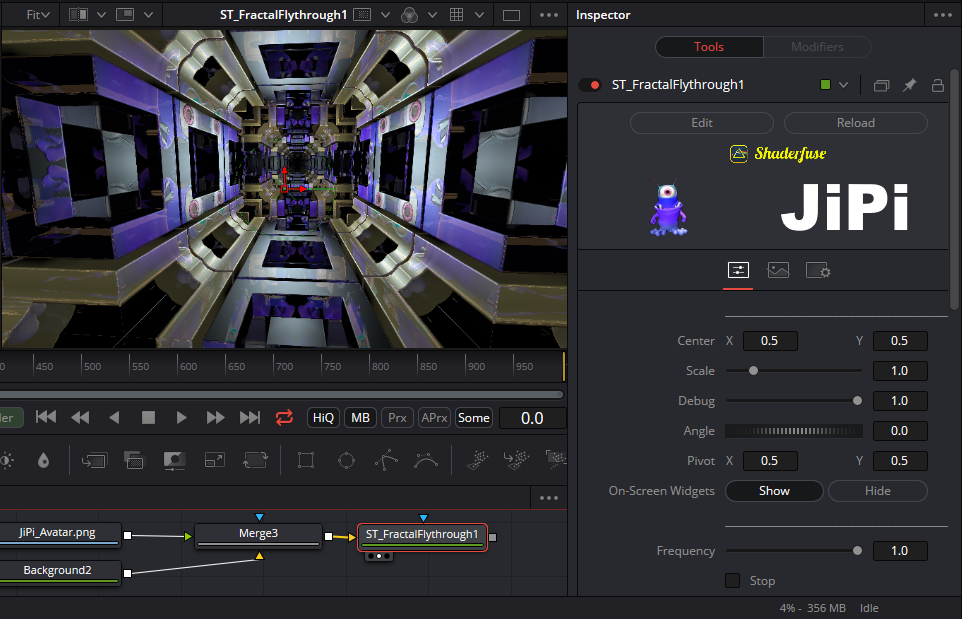
Task: Add a Channel Booleans node
Action: [x=134, y=459]
